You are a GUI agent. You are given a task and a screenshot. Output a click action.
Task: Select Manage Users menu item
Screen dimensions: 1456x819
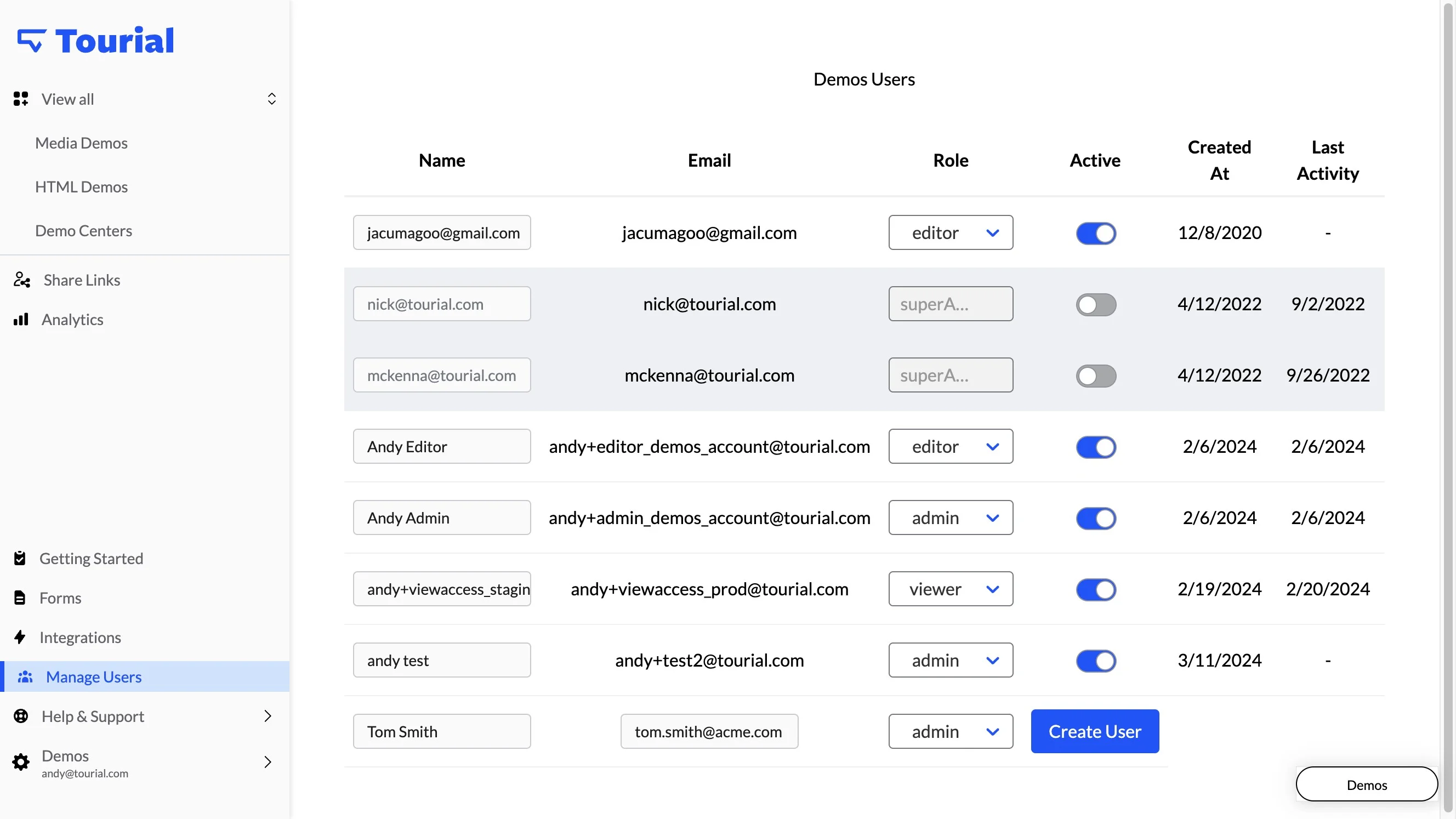(x=146, y=676)
